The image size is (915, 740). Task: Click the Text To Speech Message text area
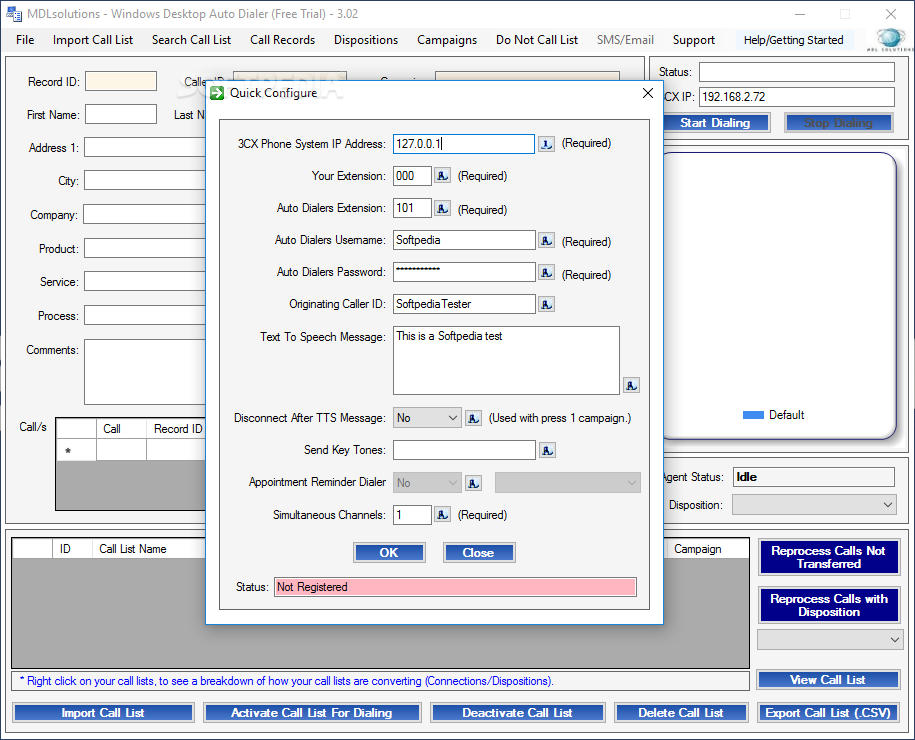(x=507, y=361)
